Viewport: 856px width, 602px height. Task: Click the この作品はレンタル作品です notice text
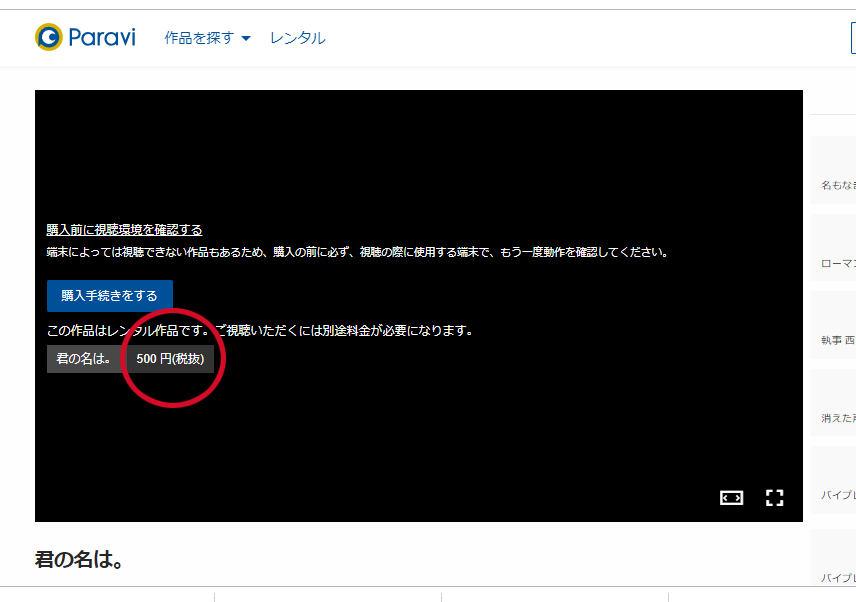260,331
